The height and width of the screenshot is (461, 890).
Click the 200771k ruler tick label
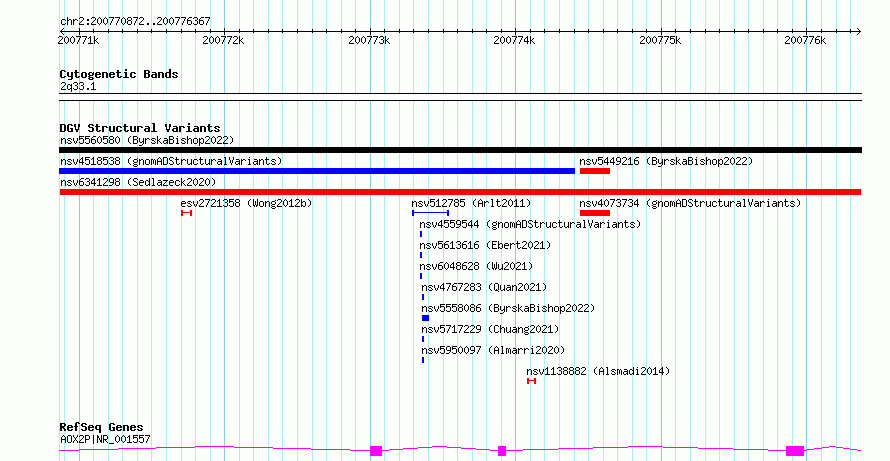click(x=78, y=40)
